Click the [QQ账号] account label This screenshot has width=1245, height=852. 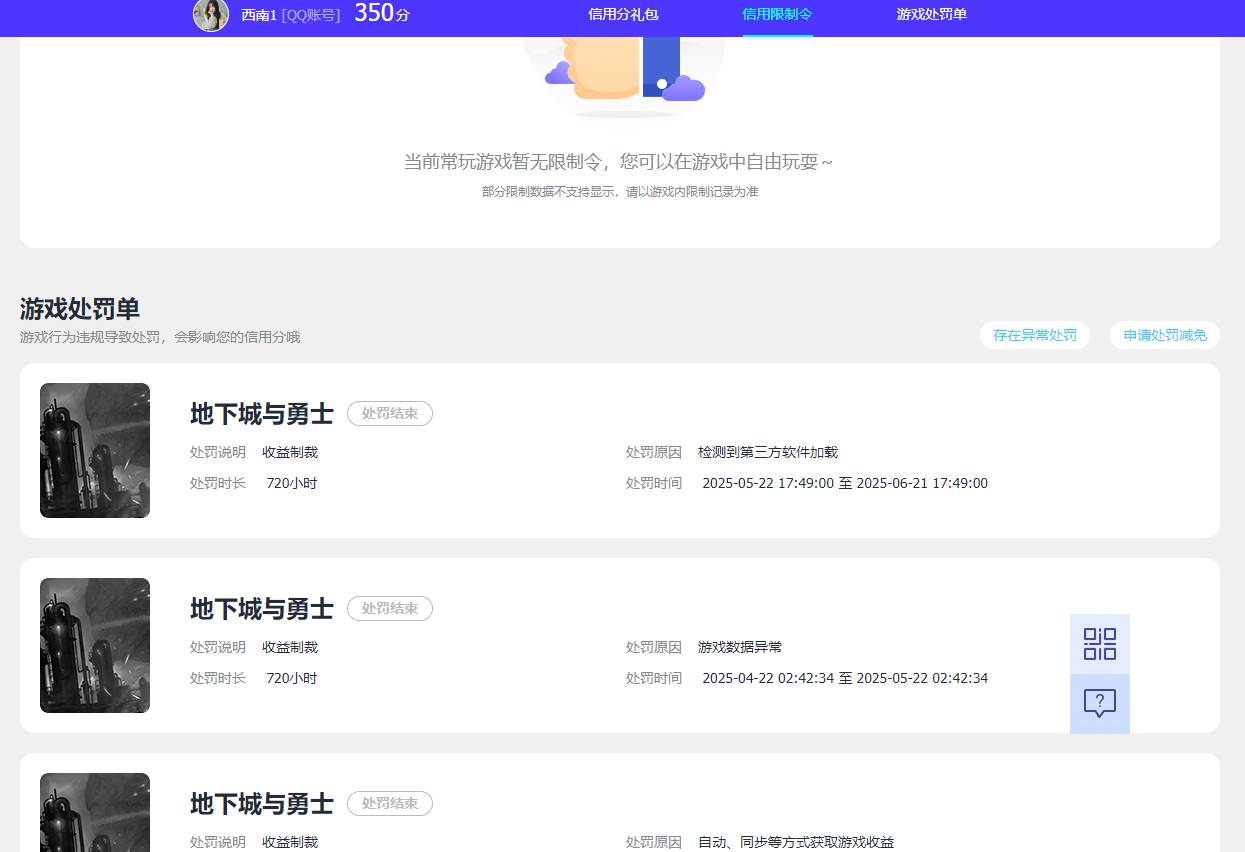[310, 16]
